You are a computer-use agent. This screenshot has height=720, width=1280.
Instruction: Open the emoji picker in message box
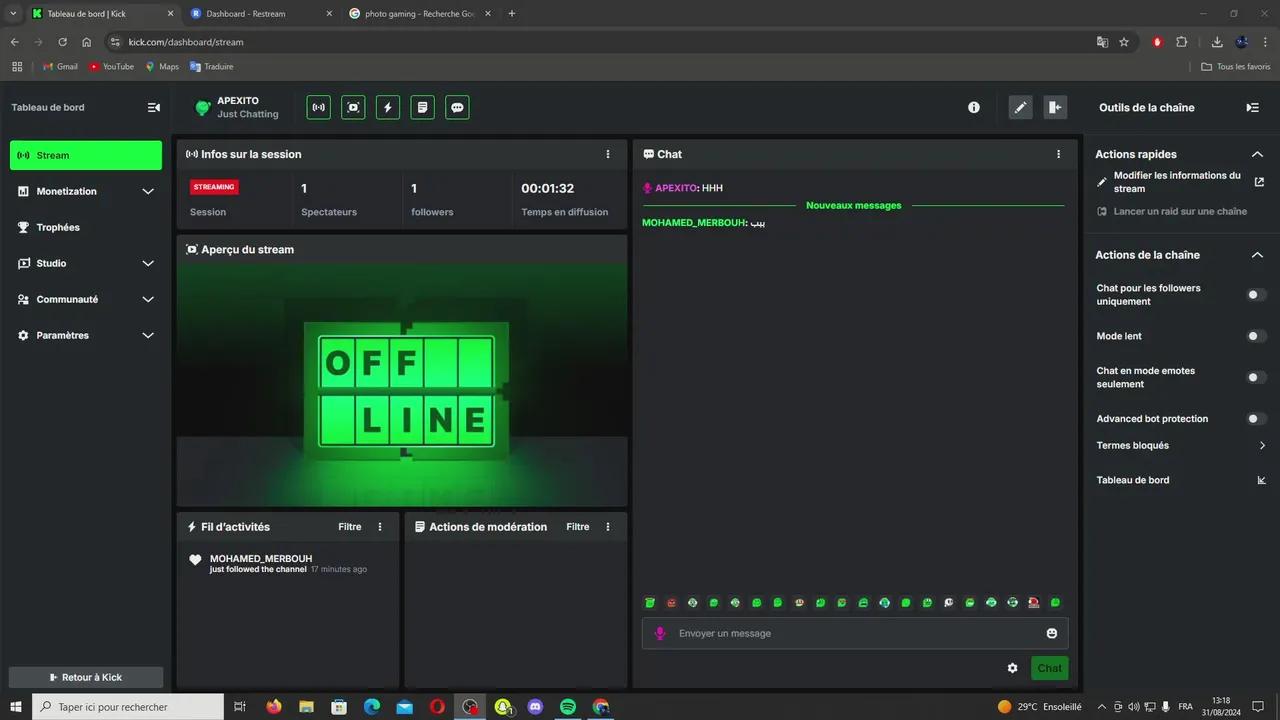pyautogui.click(x=1051, y=633)
